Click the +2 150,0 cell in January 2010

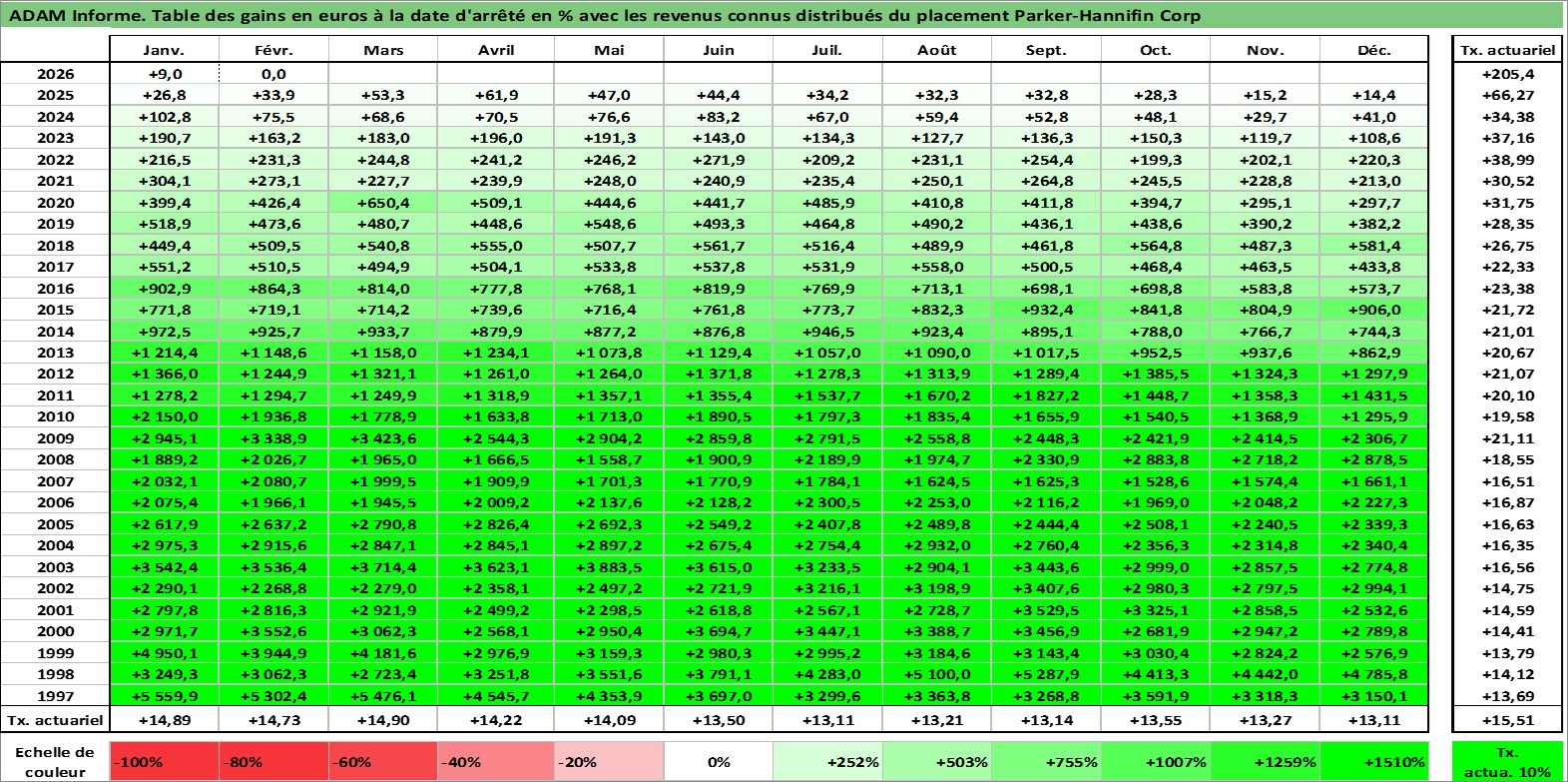point(164,416)
